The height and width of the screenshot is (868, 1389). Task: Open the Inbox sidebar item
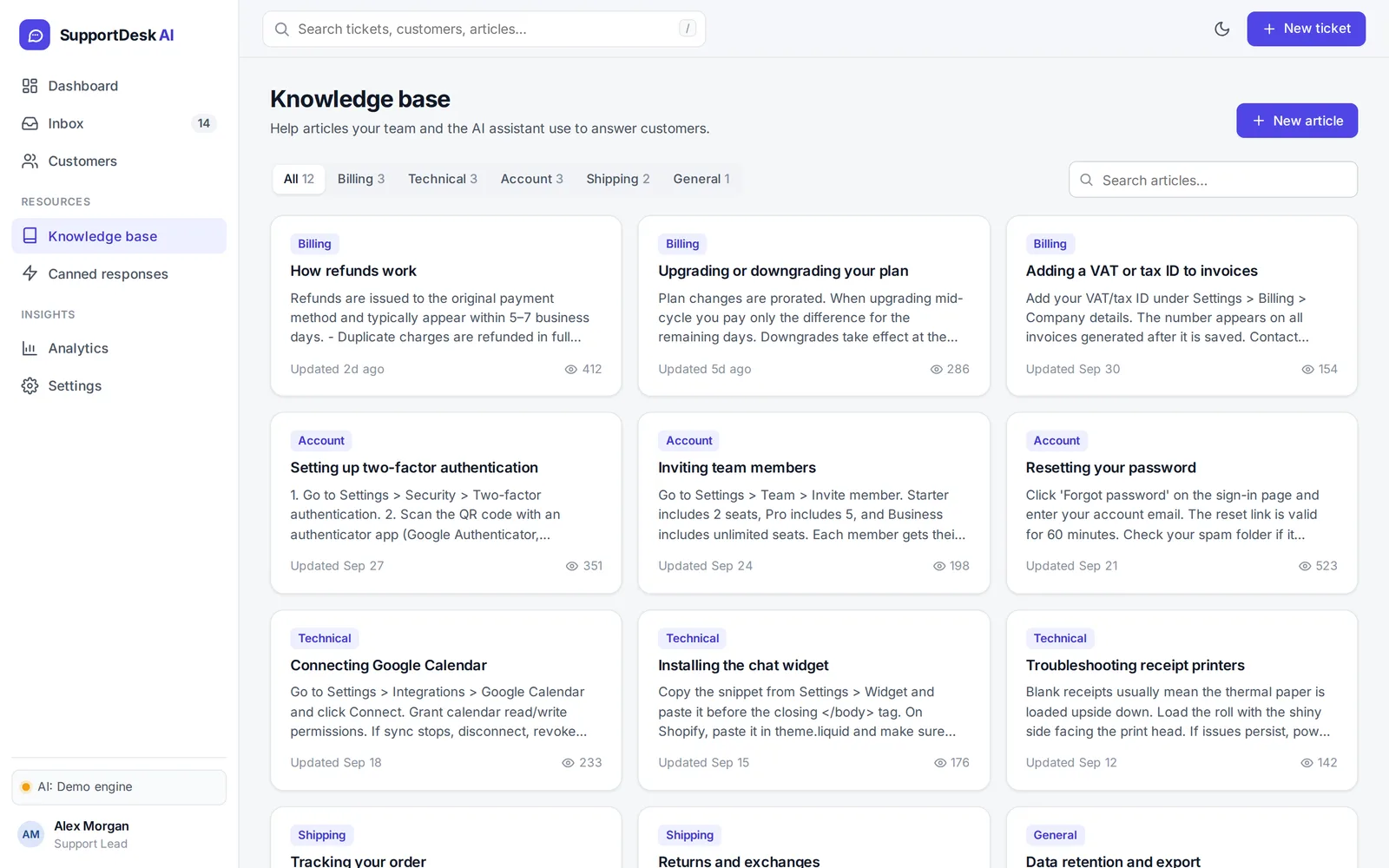point(119,123)
